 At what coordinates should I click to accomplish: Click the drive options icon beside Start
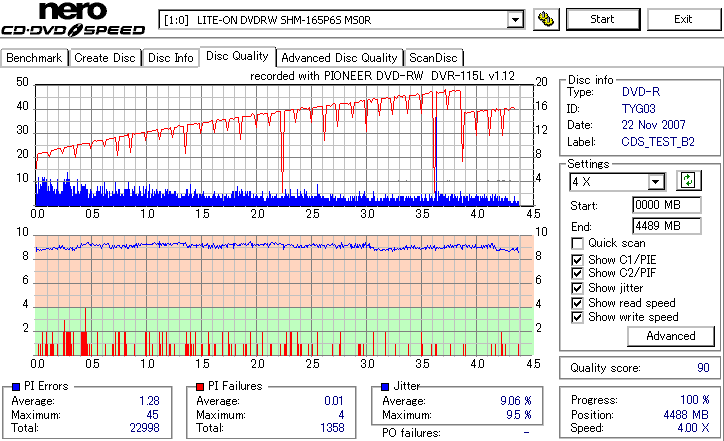(546, 19)
